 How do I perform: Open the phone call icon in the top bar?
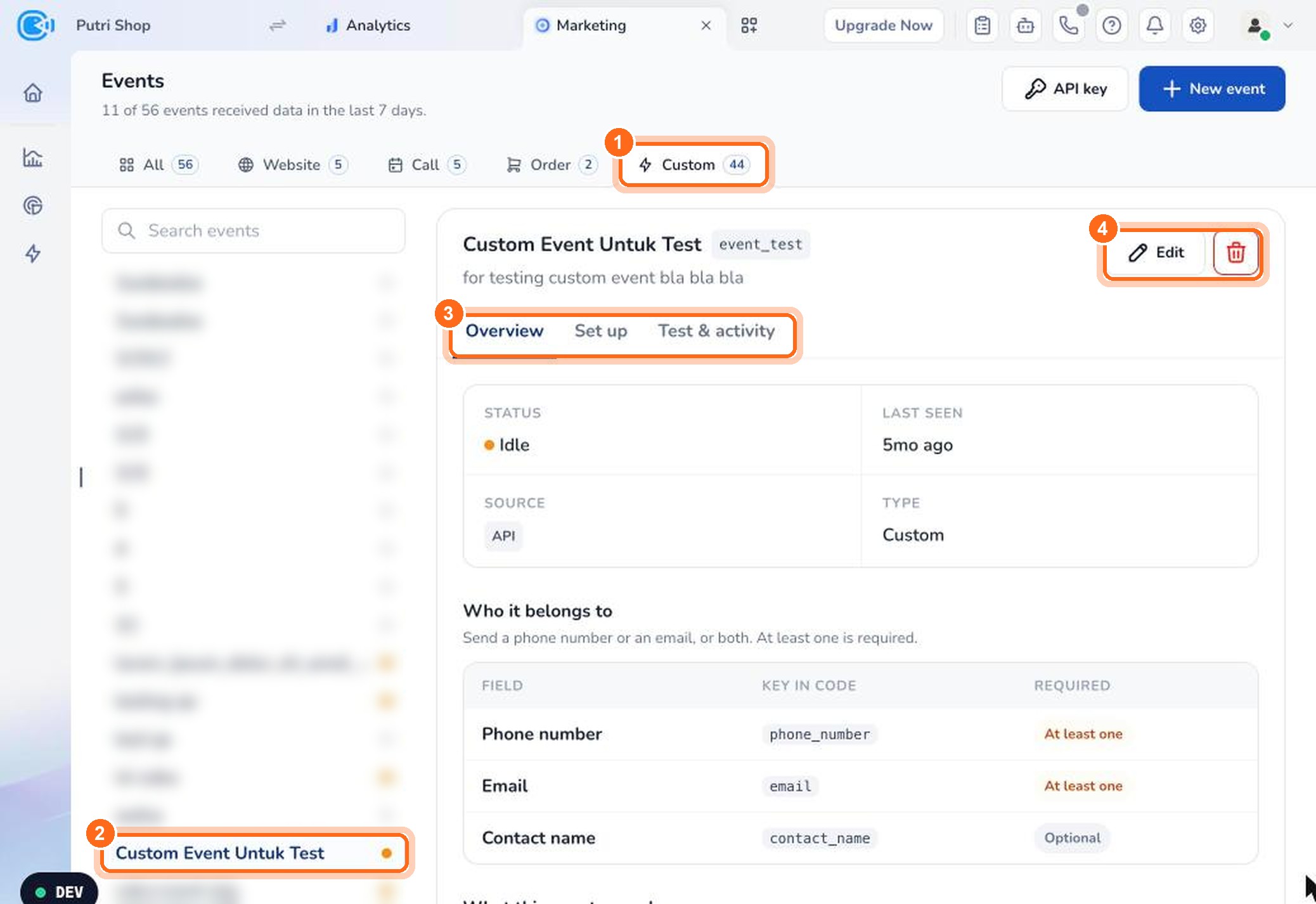coord(1069,25)
